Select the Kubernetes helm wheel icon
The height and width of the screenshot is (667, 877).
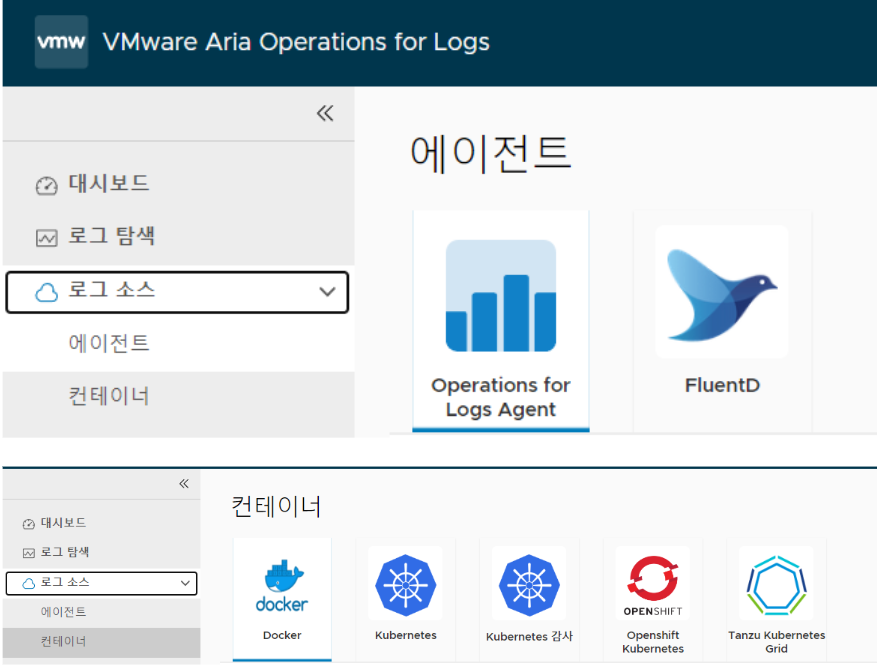(x=406, y=585)
